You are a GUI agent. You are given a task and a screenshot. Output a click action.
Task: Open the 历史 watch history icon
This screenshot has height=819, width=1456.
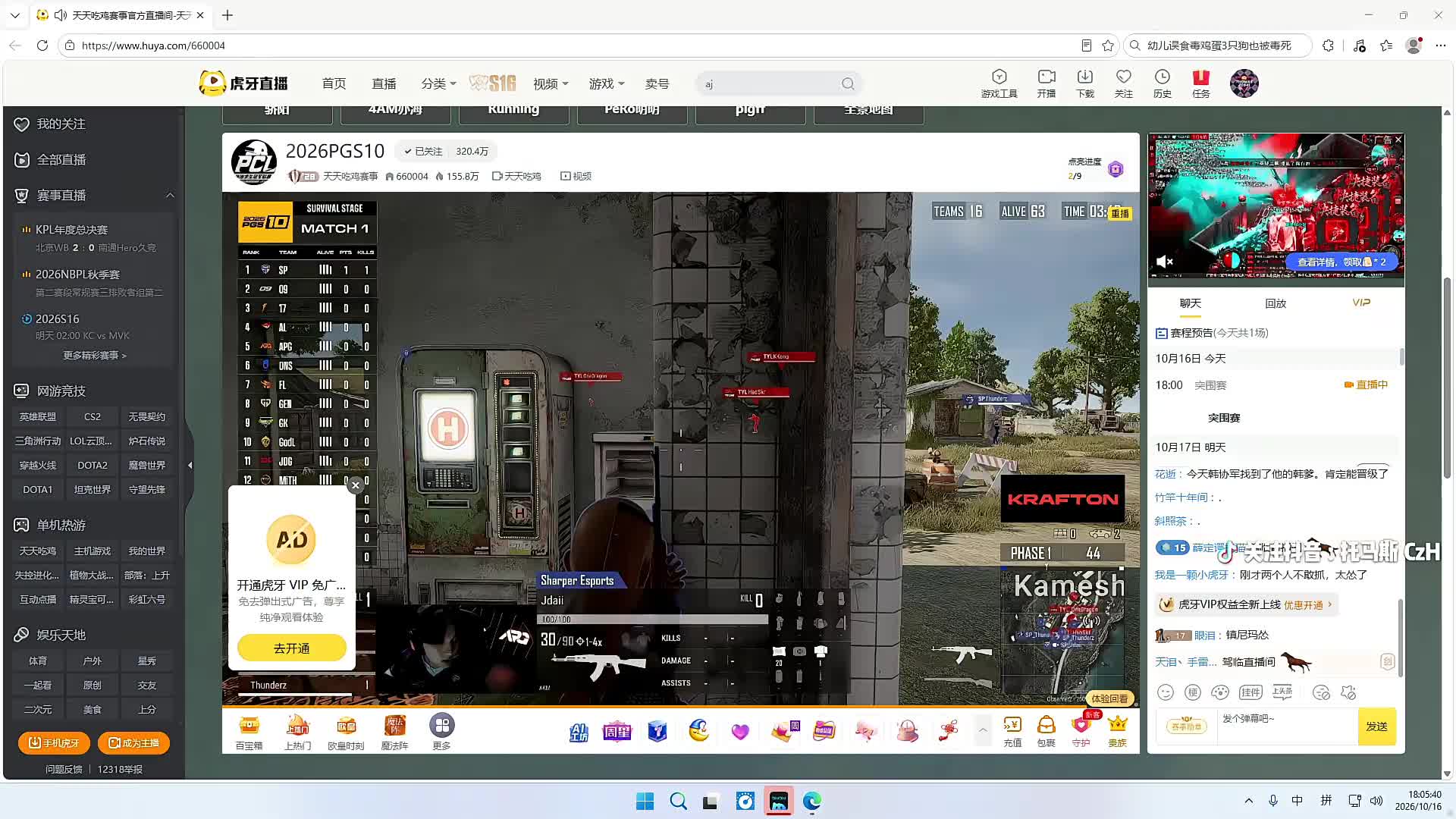coord(1163,83)
